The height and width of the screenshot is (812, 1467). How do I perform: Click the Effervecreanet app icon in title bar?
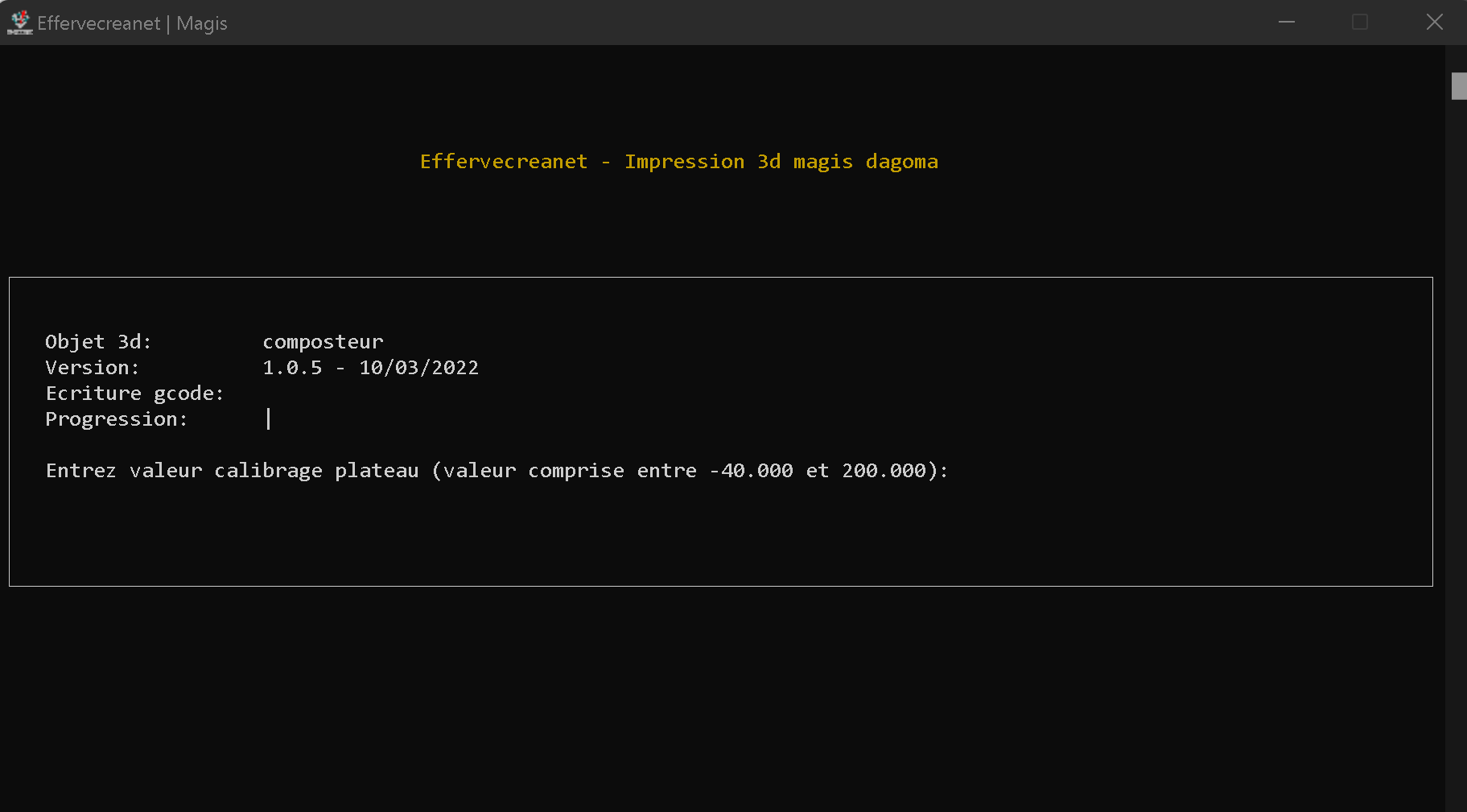pos(20,23)
